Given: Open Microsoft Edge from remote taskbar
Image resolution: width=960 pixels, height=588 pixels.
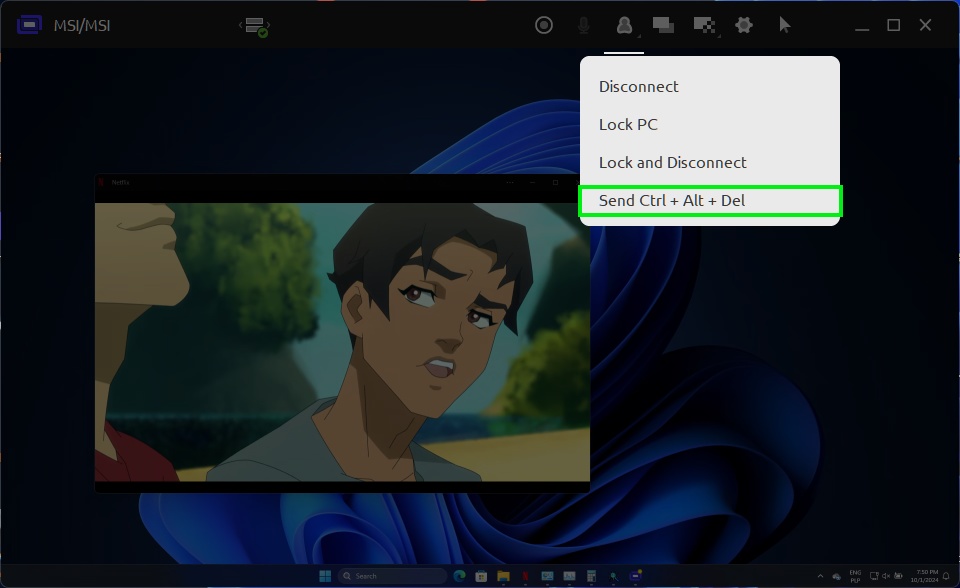Looking at the screenshot, I should 460,576.
